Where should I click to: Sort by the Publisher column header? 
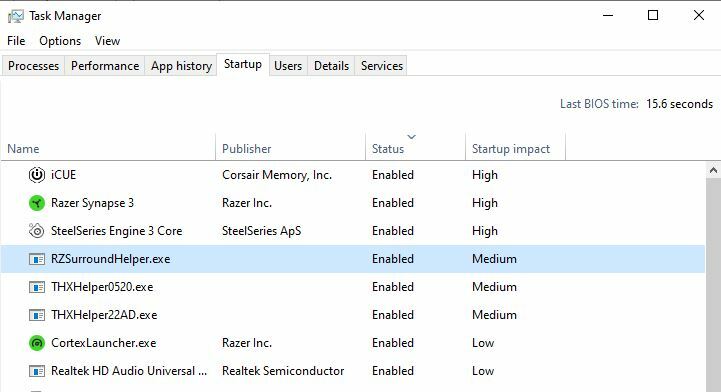click(291, 148)
